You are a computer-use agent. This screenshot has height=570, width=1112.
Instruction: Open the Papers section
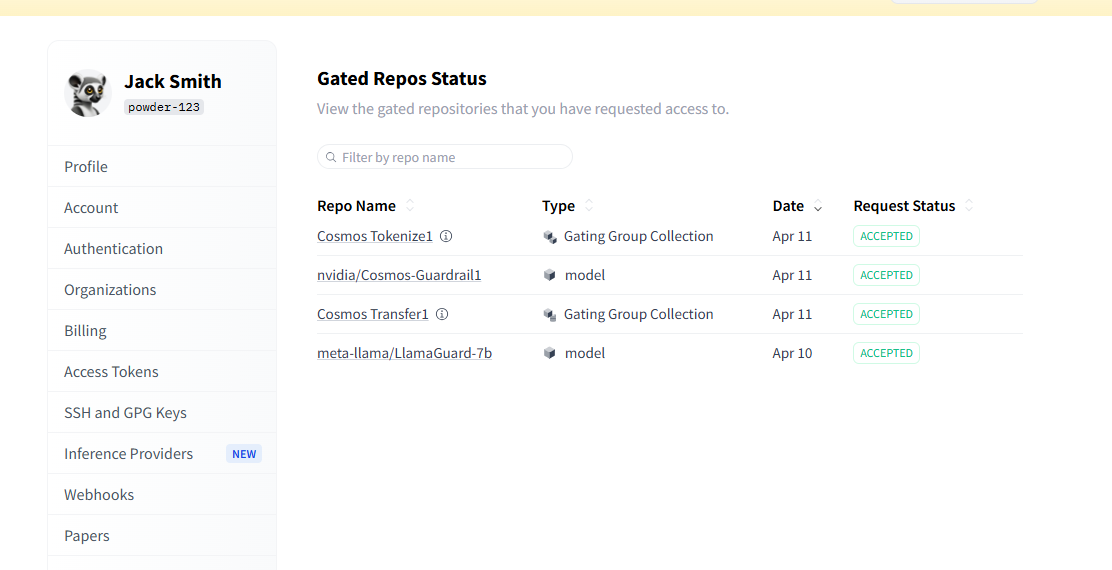pos(162,537)
